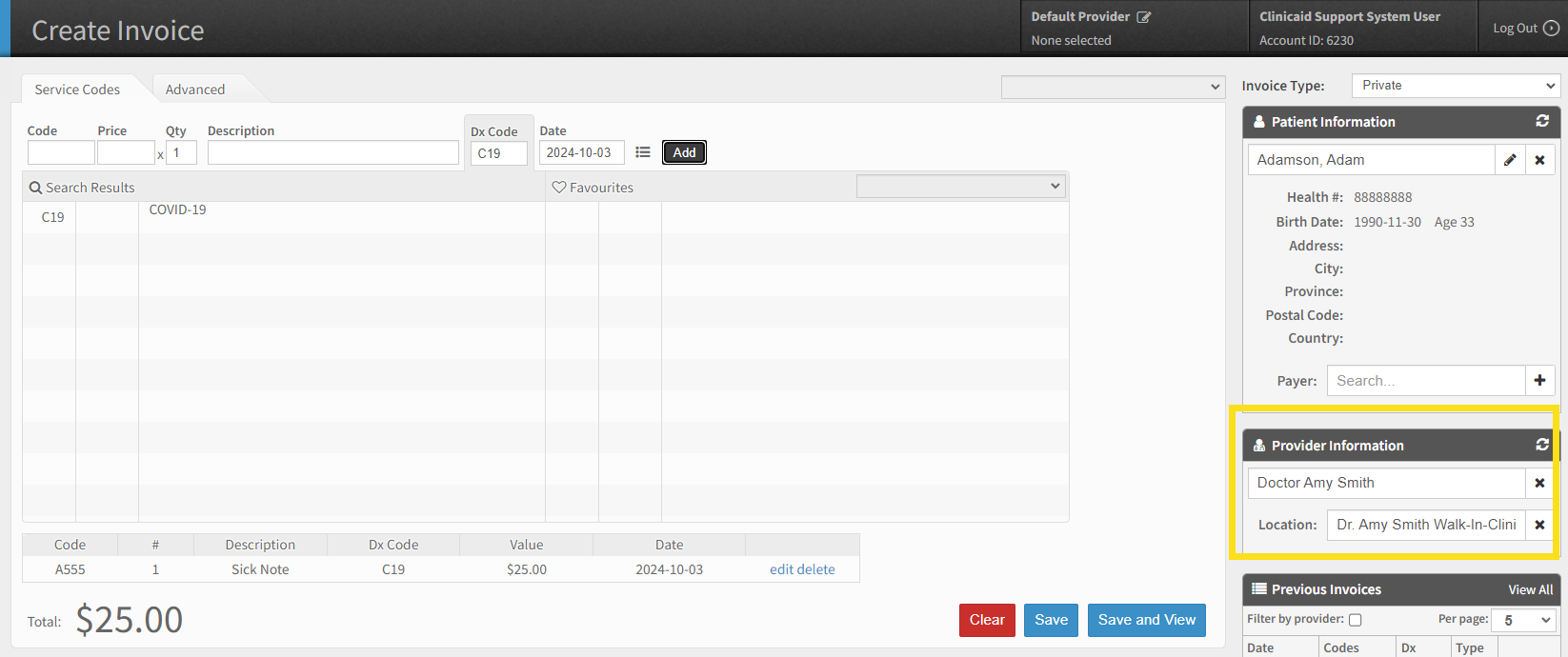Switch to the Advanced tab

coord(195,90)
